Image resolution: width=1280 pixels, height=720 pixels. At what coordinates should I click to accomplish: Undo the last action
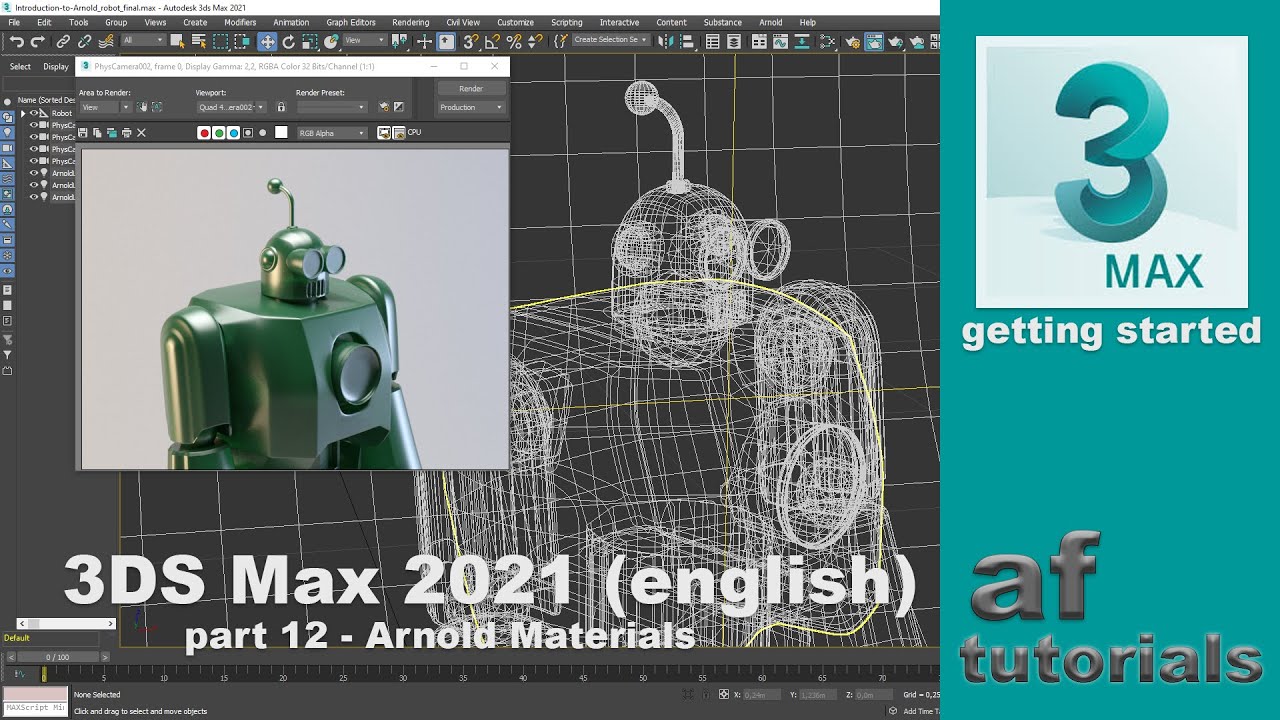[x=16, y=41]
